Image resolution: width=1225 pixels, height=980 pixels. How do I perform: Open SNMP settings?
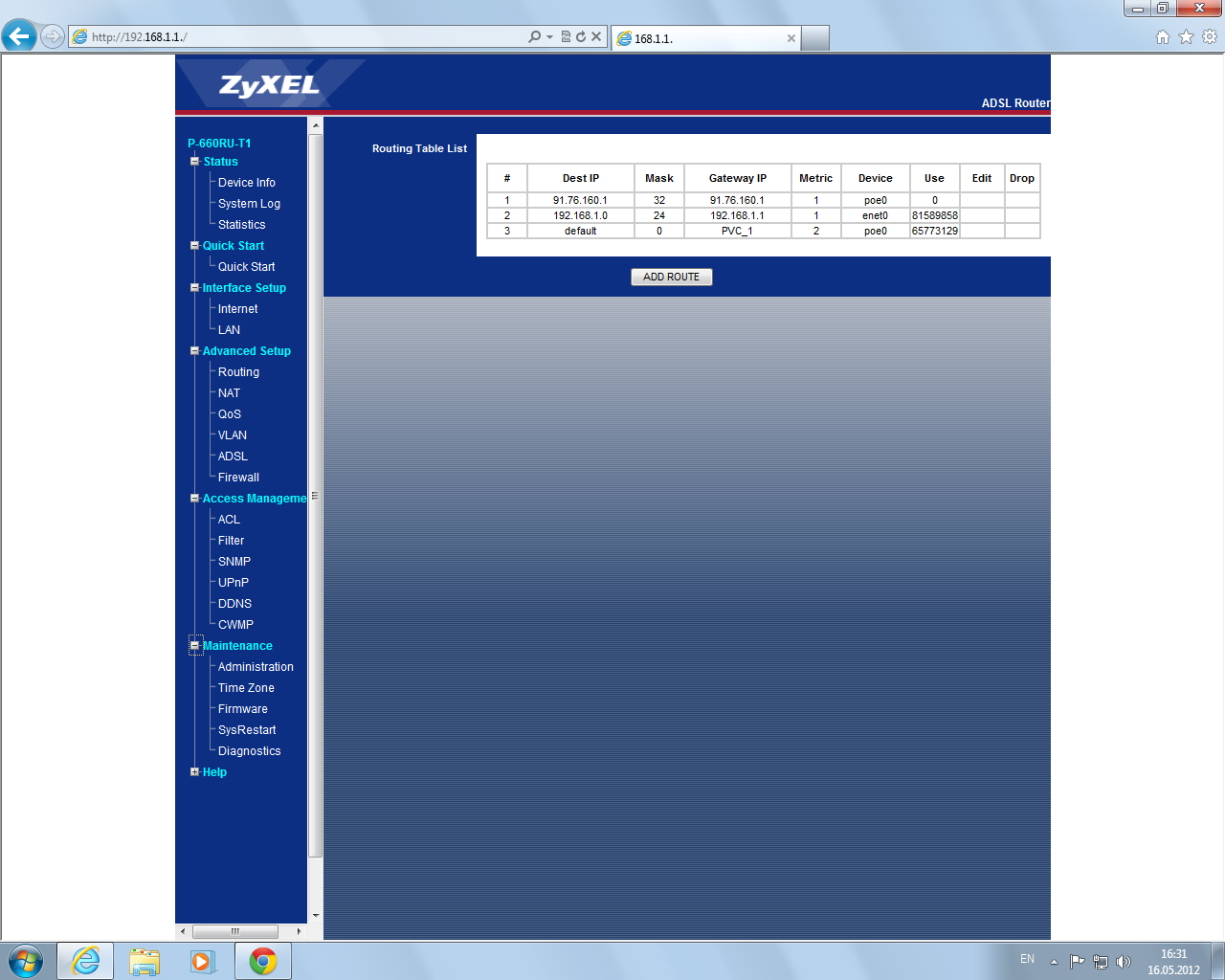(x=234, y=562)
